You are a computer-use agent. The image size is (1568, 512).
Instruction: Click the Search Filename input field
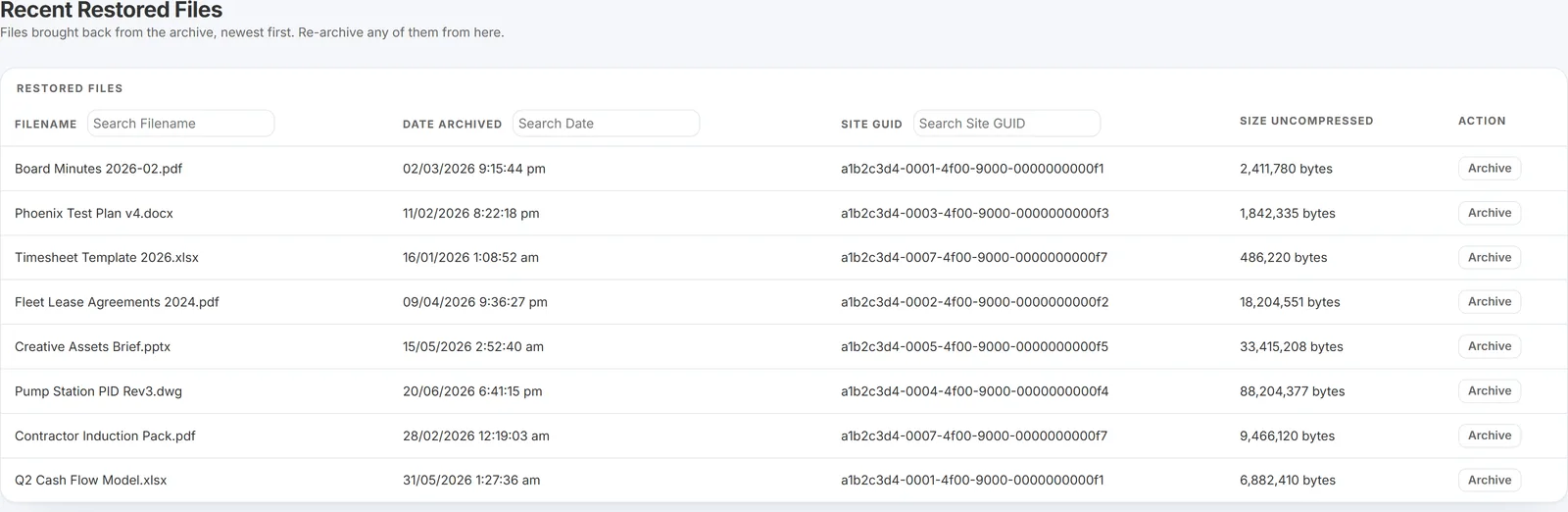coord(180,124)
